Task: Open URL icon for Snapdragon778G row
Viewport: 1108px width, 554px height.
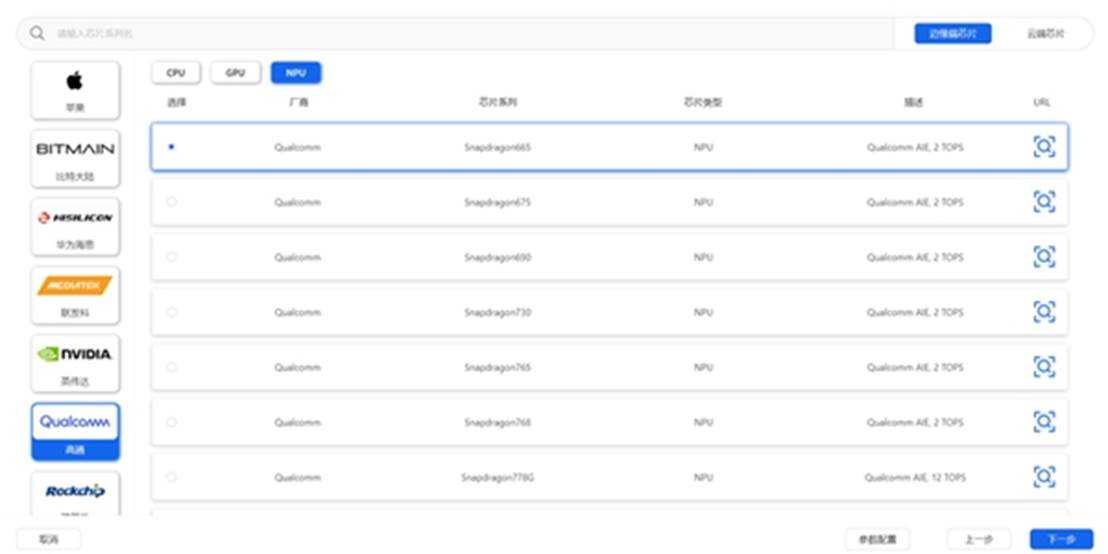Action: tap(1044, 477)
